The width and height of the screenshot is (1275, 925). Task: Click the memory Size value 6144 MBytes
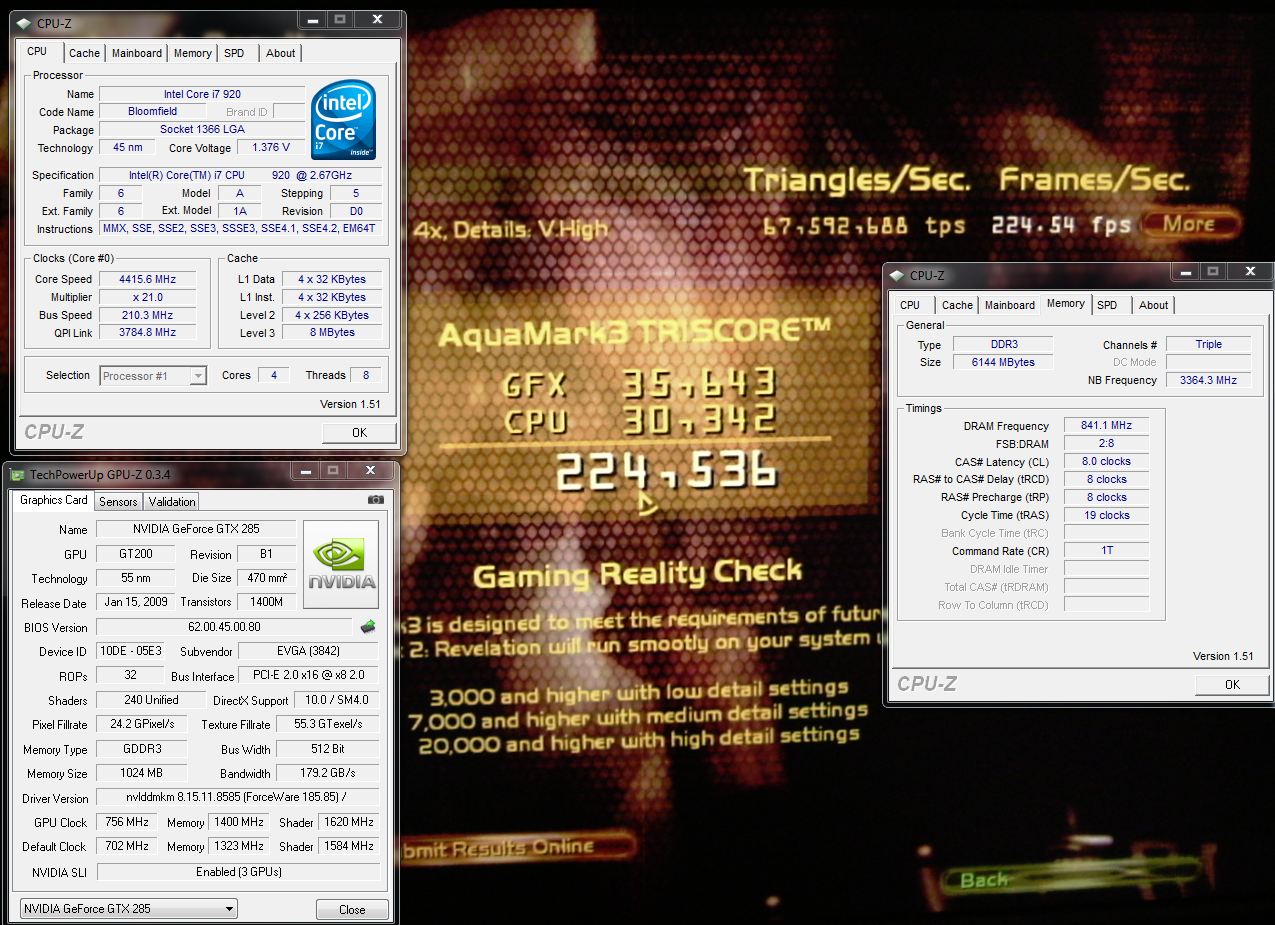1002,362
